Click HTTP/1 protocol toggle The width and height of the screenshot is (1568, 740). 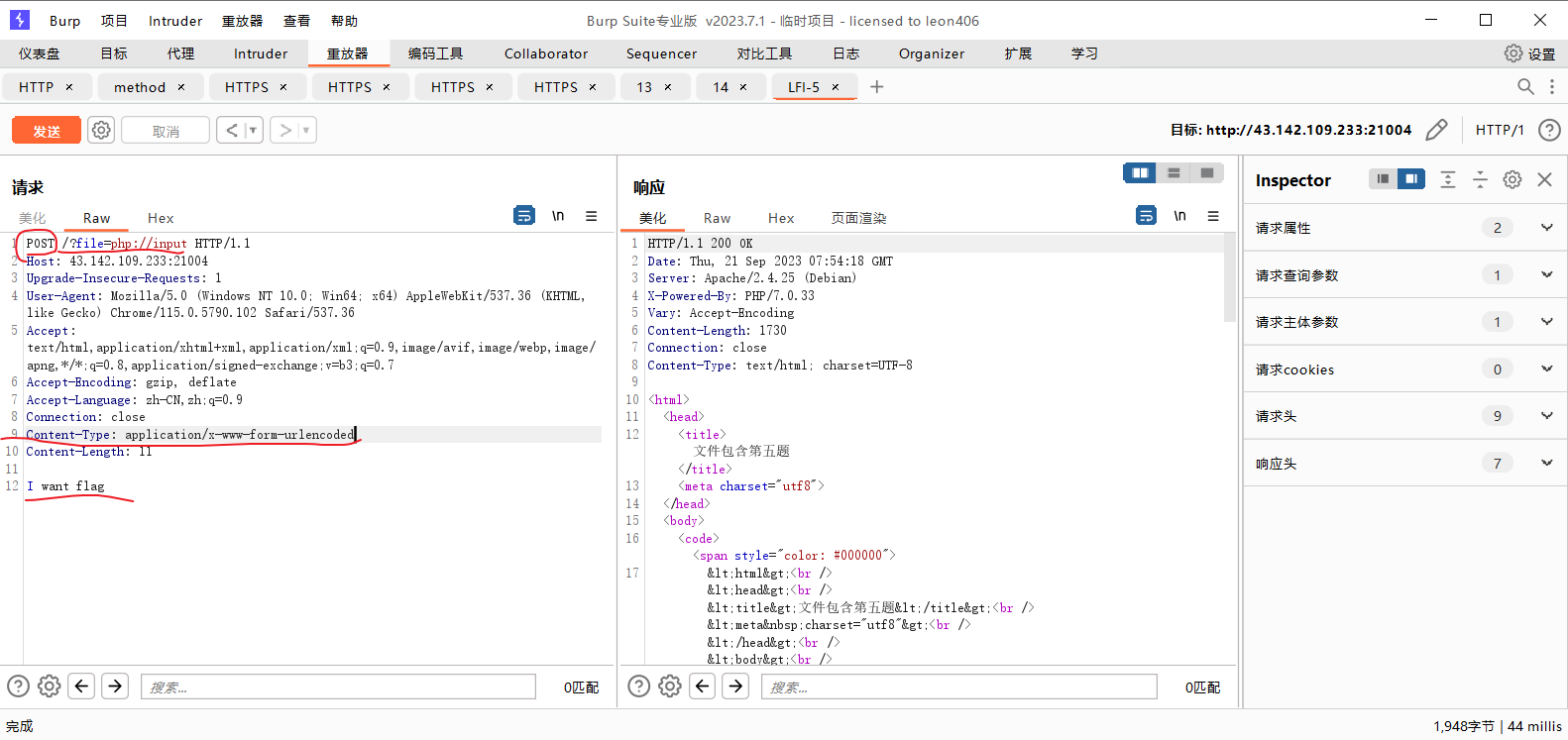1500,130
